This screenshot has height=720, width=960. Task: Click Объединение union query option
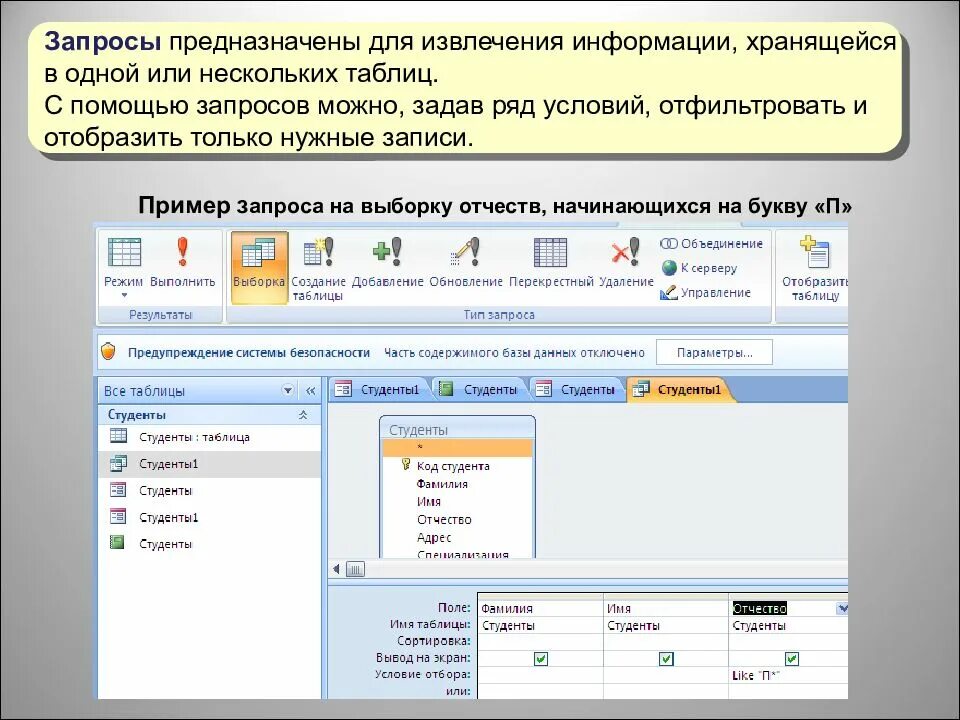pos(711,244)
